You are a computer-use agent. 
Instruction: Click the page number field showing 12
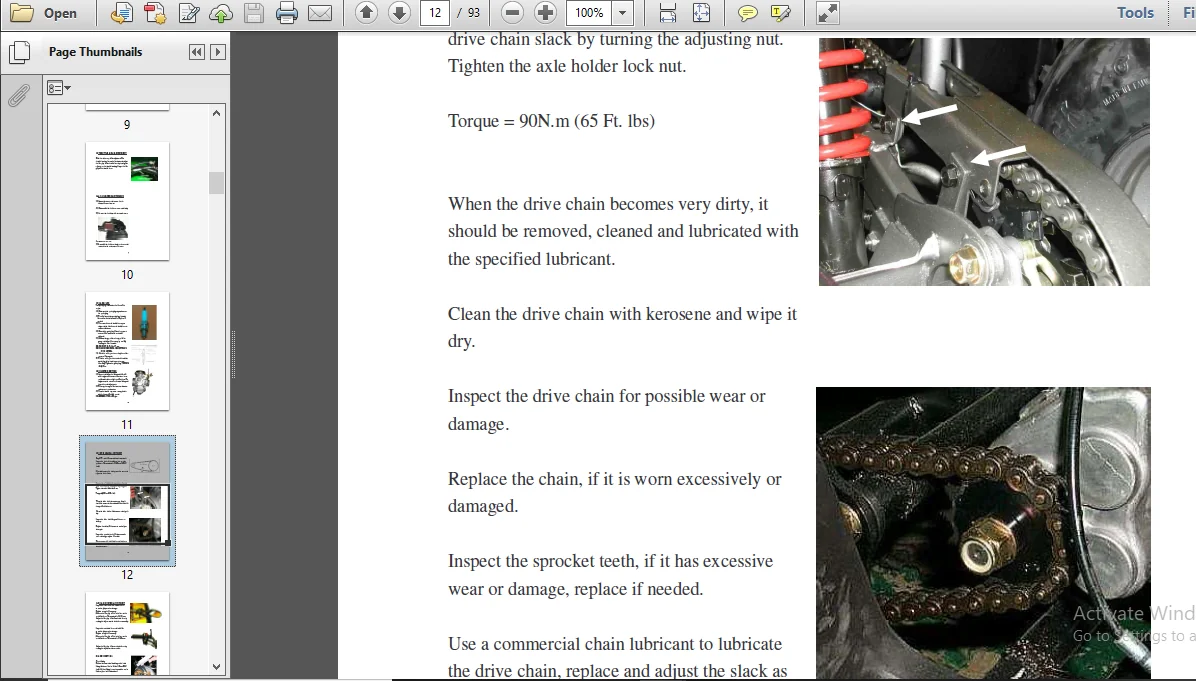click(x=436, y=13)
